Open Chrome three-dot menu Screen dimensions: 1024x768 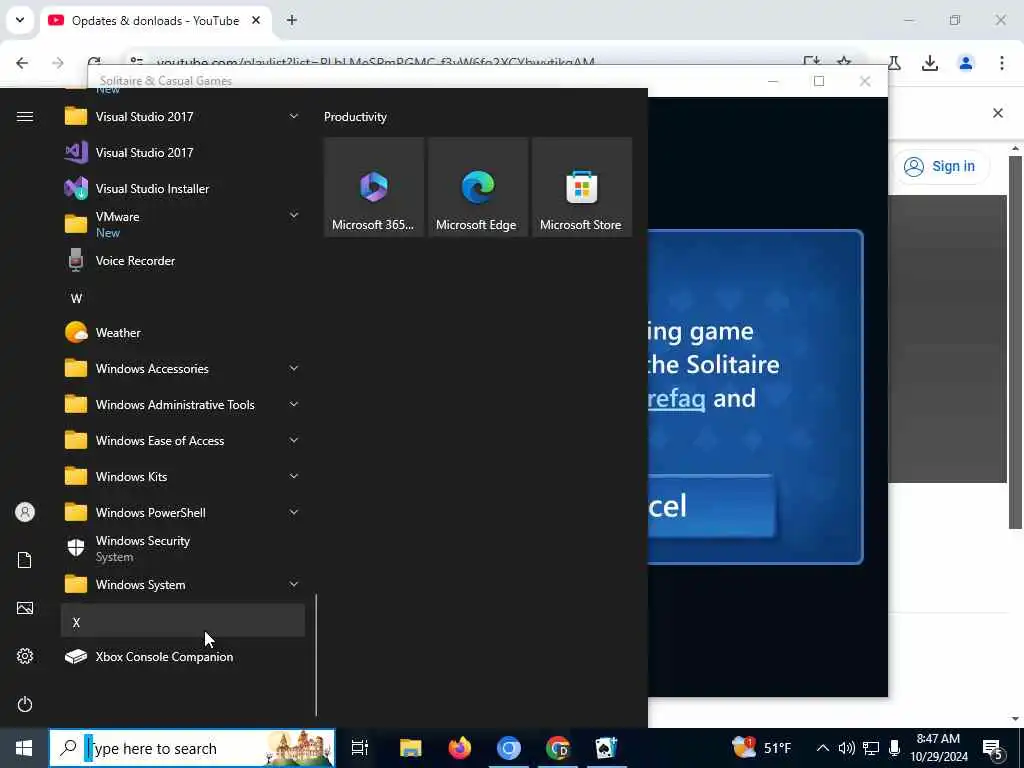pyautogui.click(x=1002, y=63)
